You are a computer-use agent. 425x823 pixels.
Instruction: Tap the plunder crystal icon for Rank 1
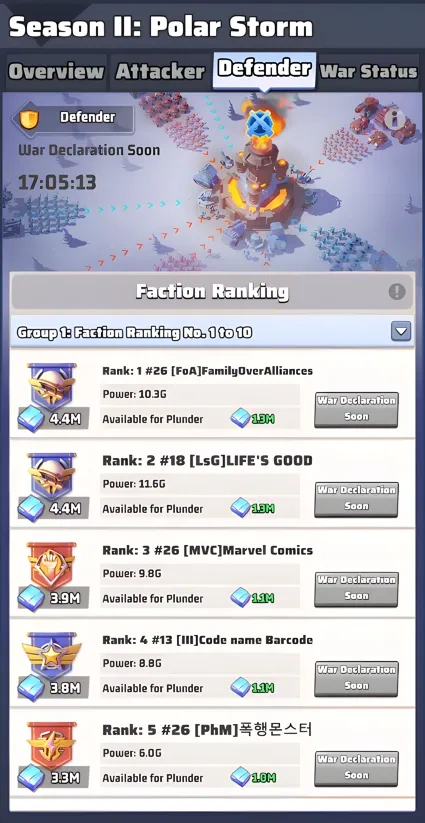coord(241,419)
